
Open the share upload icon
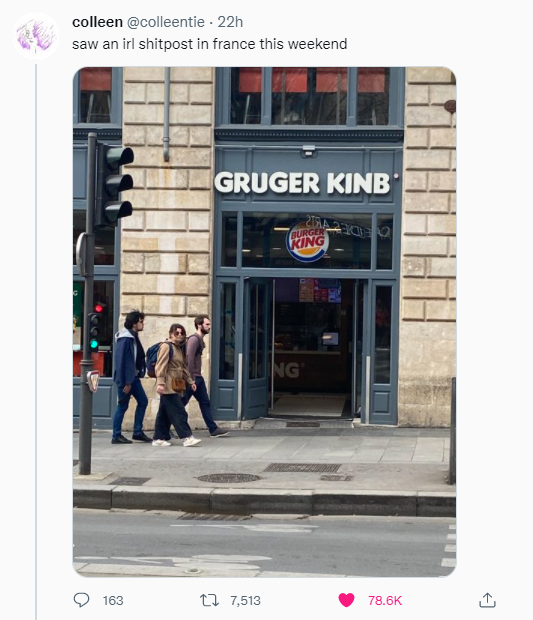pyautogui.click(x=487, y=600)
